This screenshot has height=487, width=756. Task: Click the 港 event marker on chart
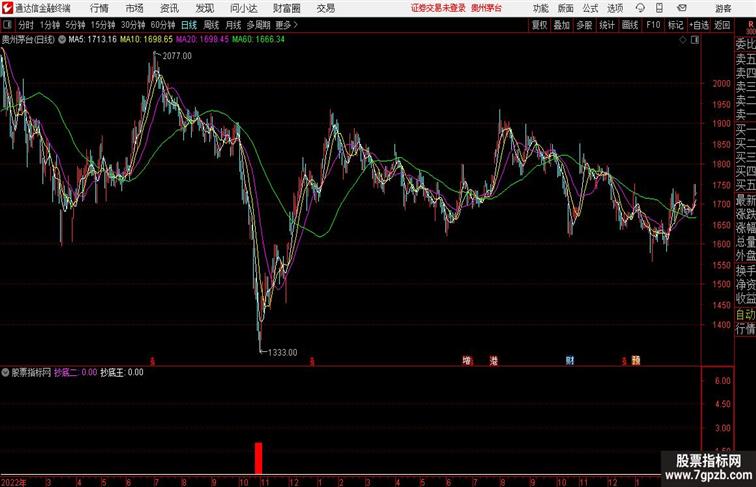click(493, 360)
